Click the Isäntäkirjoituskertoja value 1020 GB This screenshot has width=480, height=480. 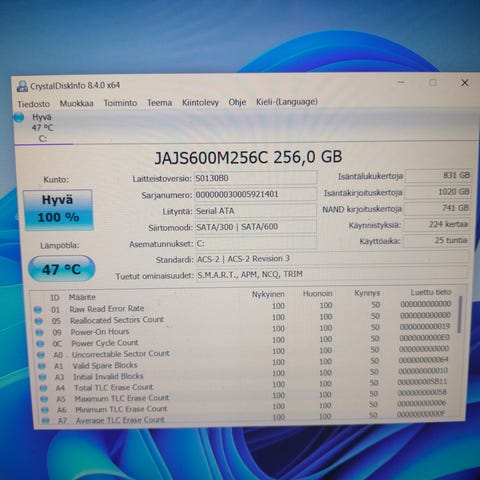[438, 192]
